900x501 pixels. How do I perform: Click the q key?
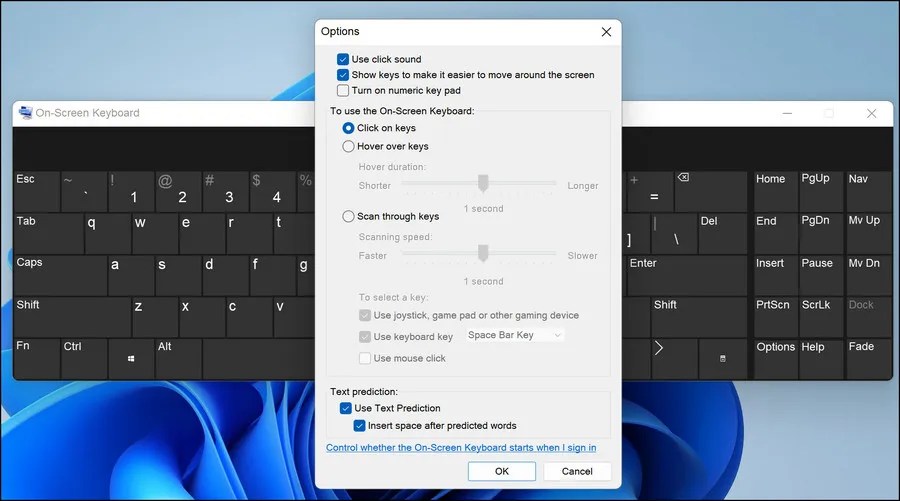(x=107, y=233)
